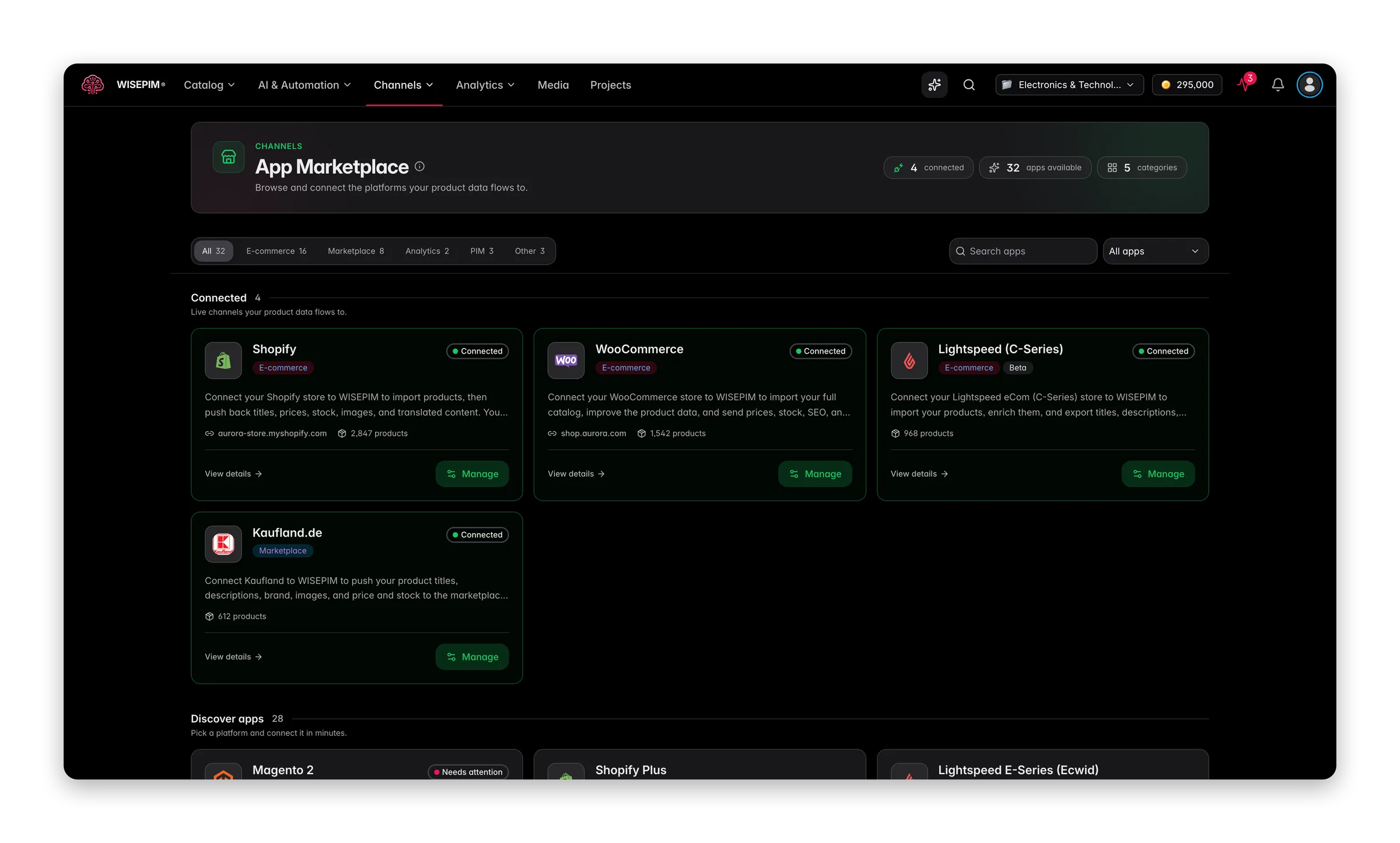Click the WooCommerce Connected status badge
This screenshot has width=1400, height=843.
(x=821, y=351)
